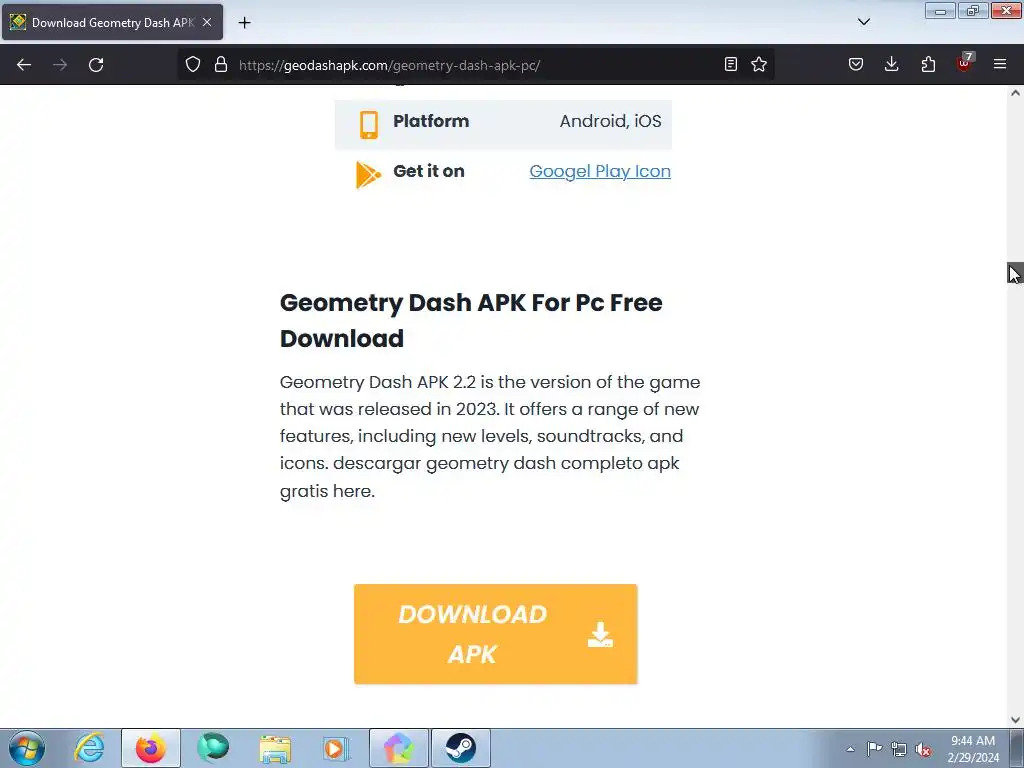This screenshot has height=768, width=1024.
Task: Toggle reader view icon
Action: (731, 65)
